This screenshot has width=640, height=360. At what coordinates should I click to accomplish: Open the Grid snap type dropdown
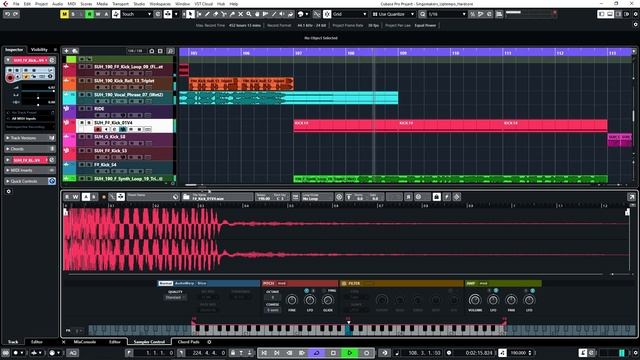pyautogui.click(x=349, y=14)
